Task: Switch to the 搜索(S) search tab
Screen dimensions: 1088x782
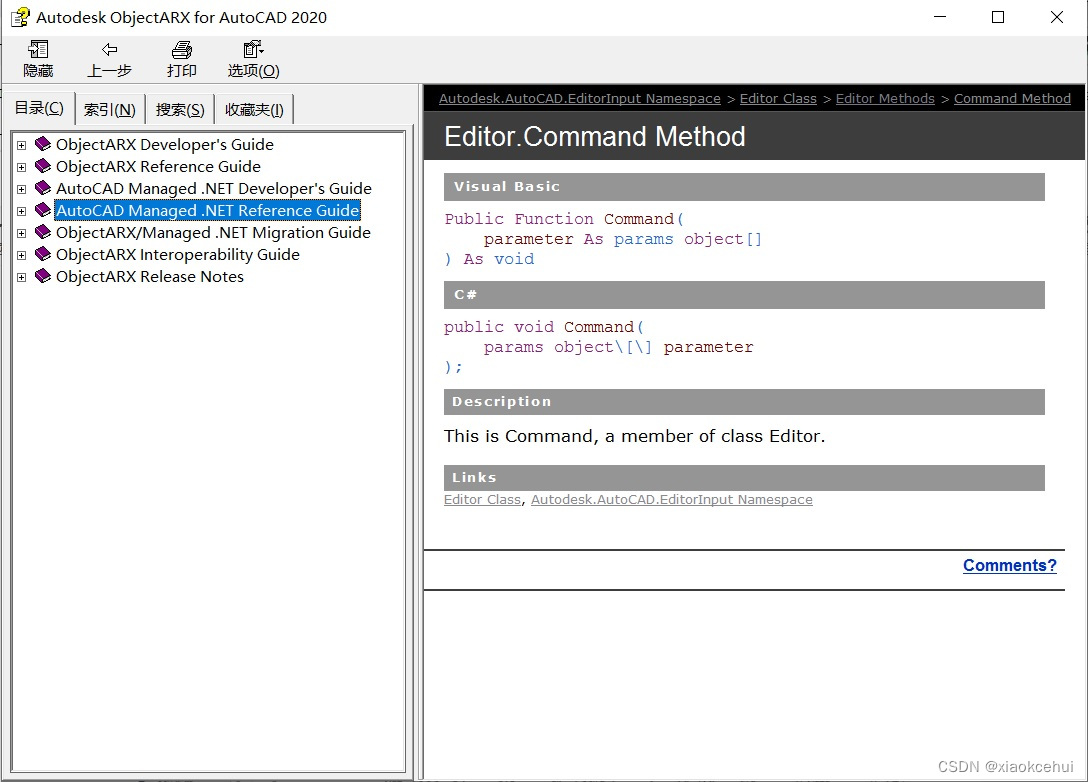Action: point(180,110)
